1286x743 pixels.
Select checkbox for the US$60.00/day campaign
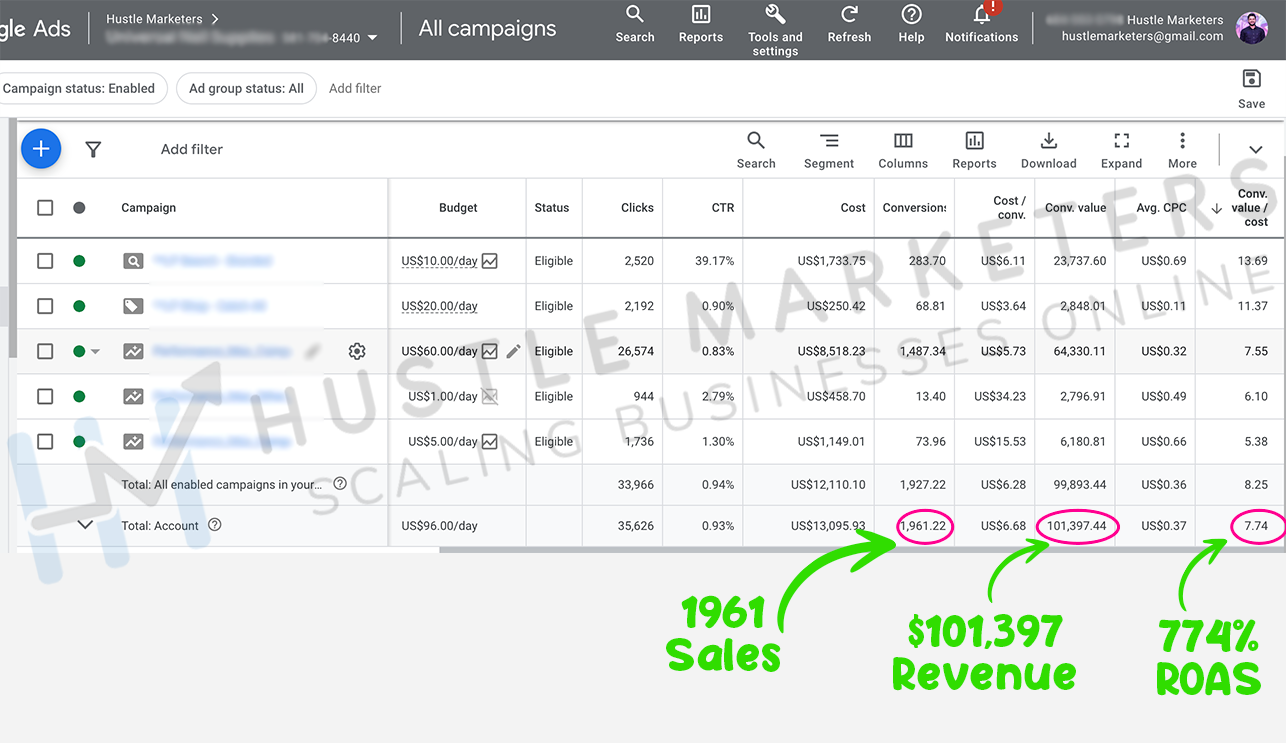[45, 351]
